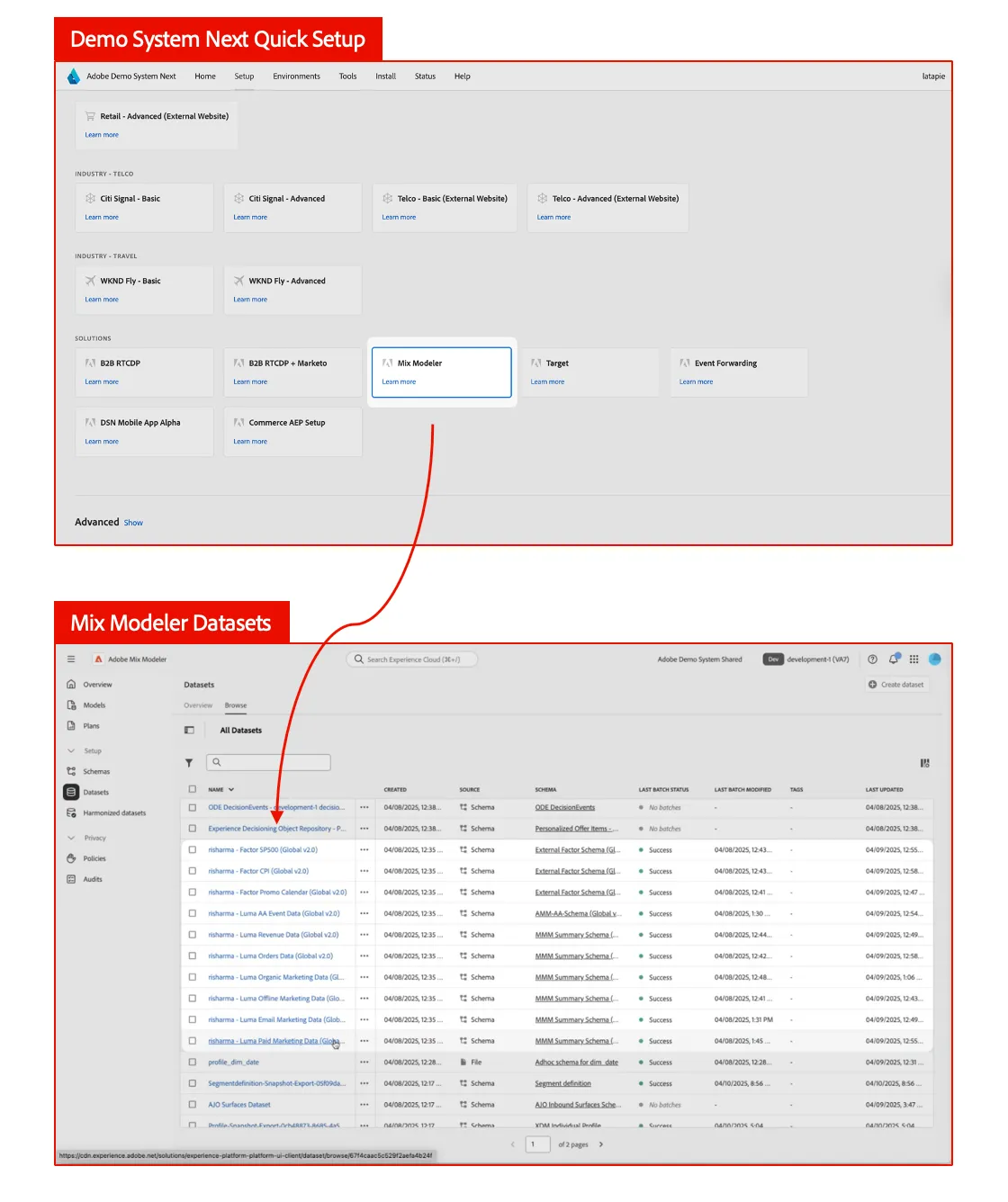The height and width of the screenshot is (1202, 1008).
Task: Open Audits in the sidebar
Action: point(93,880)
